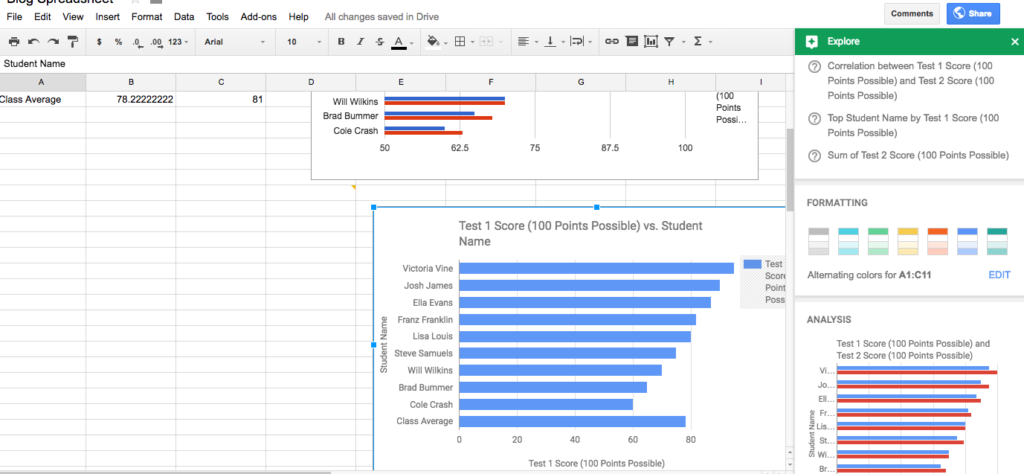Viewport: 1024px width, 474px height.
Task: Open horizontal align options
Action: 523,42
